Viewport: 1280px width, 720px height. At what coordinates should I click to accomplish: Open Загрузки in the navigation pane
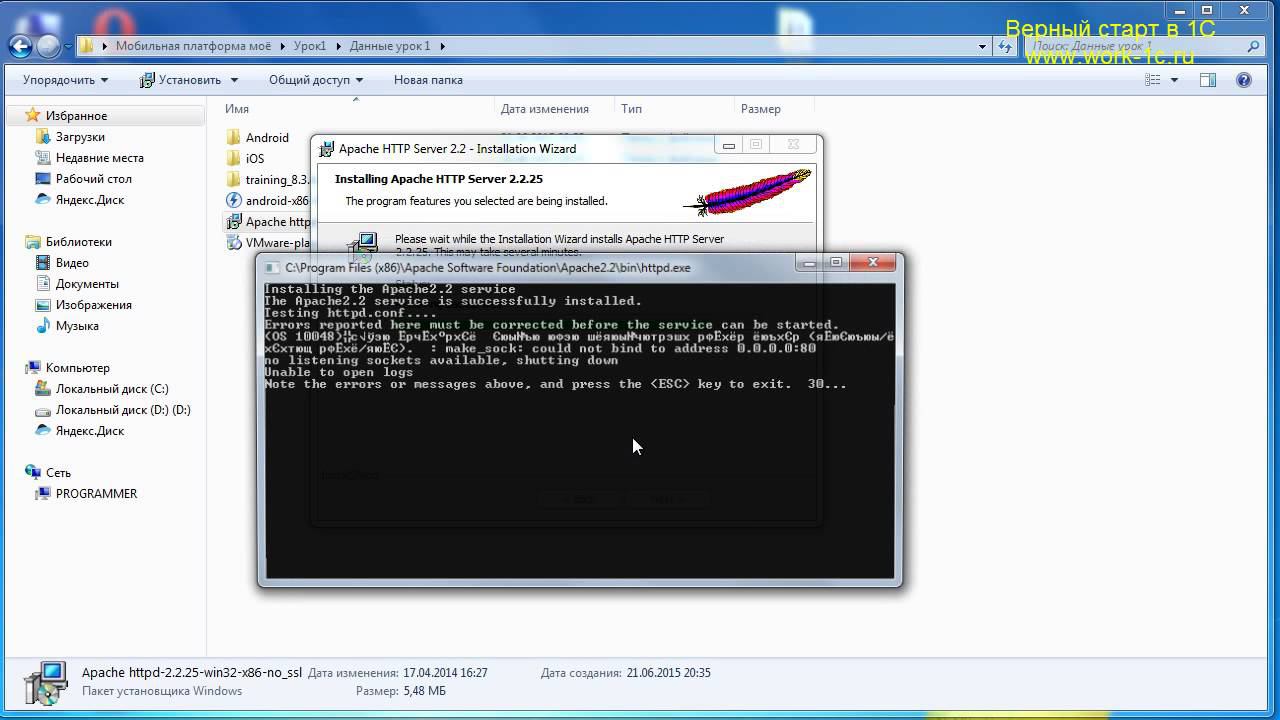coord(80,137)
